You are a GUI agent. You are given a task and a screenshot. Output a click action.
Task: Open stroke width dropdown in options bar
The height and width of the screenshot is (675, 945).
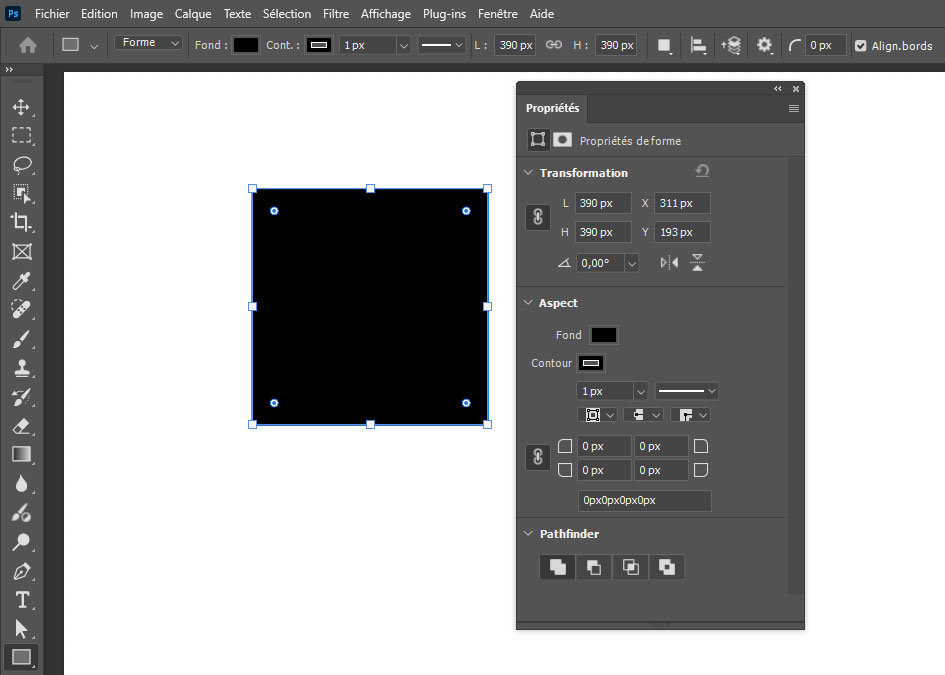point(404,45)
